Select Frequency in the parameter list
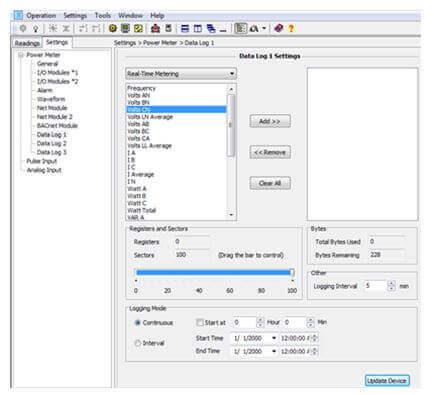The height and width of the screenshot is (395, 434). pyautogui.click(x=141, y=88)
